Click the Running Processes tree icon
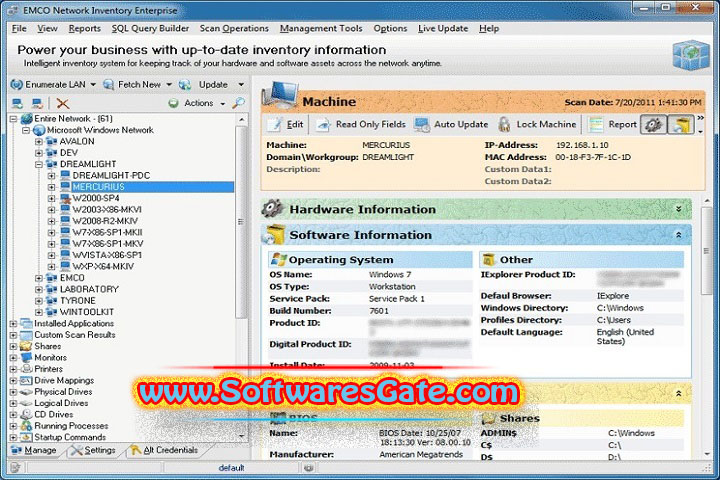 [x=26, y=426]
